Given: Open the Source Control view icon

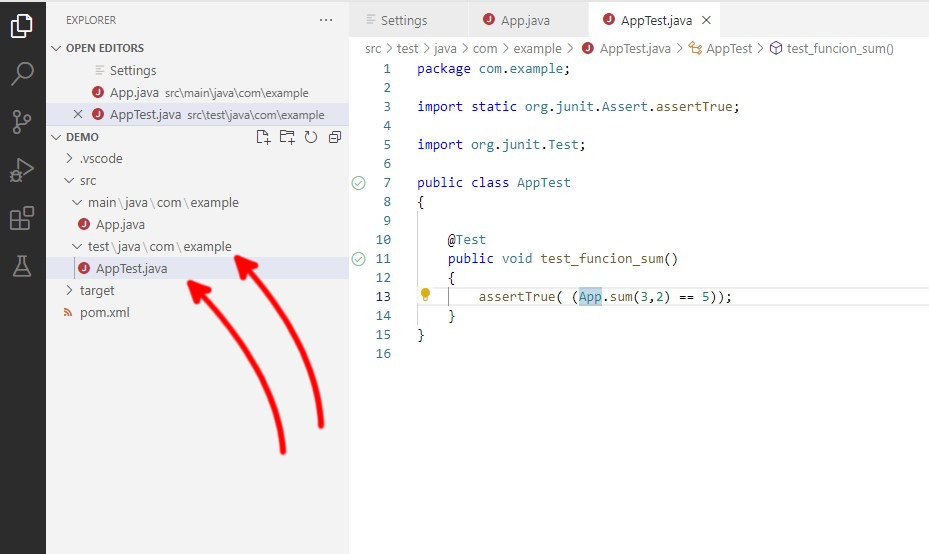Looking at the screenshot, I should (22, 122).
